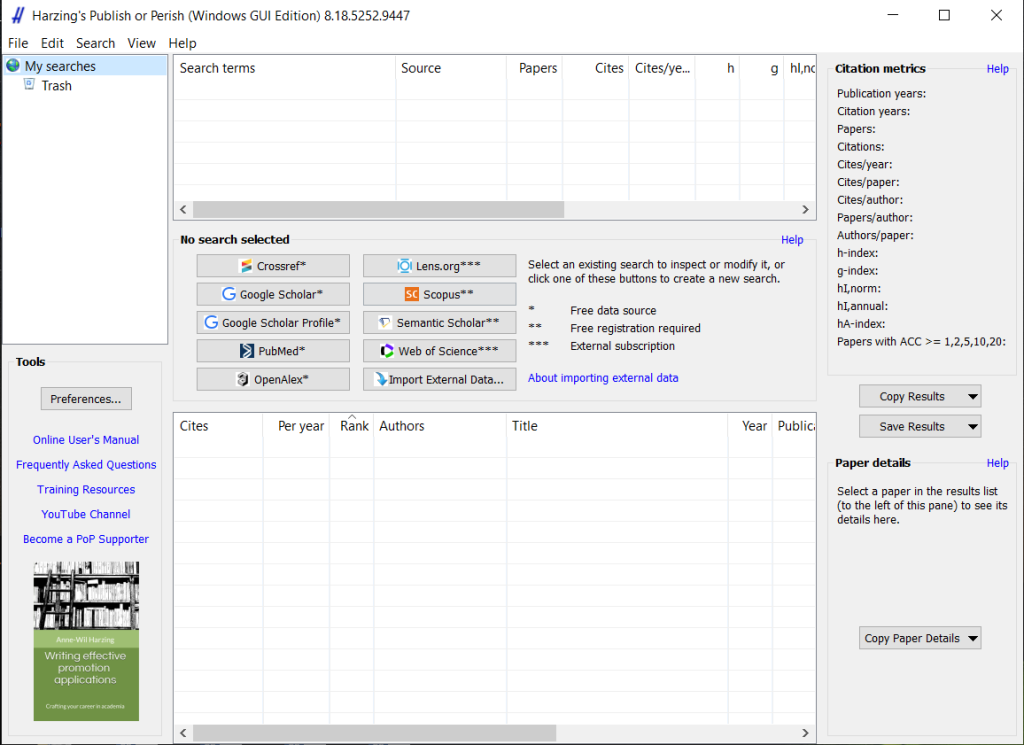Create a new PubMed search
Viewport: 1024px width, 745px height.
(x=273, y=351)
